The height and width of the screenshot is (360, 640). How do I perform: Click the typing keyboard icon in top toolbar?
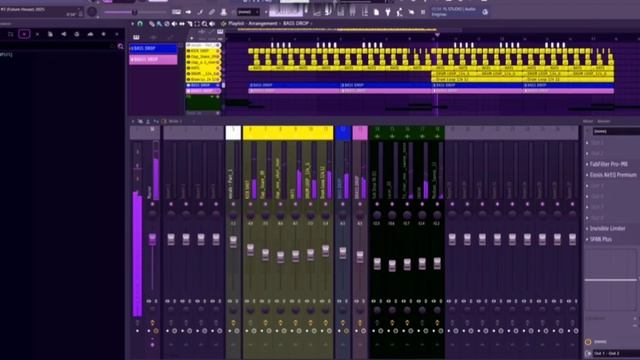[x=176, y=12]
